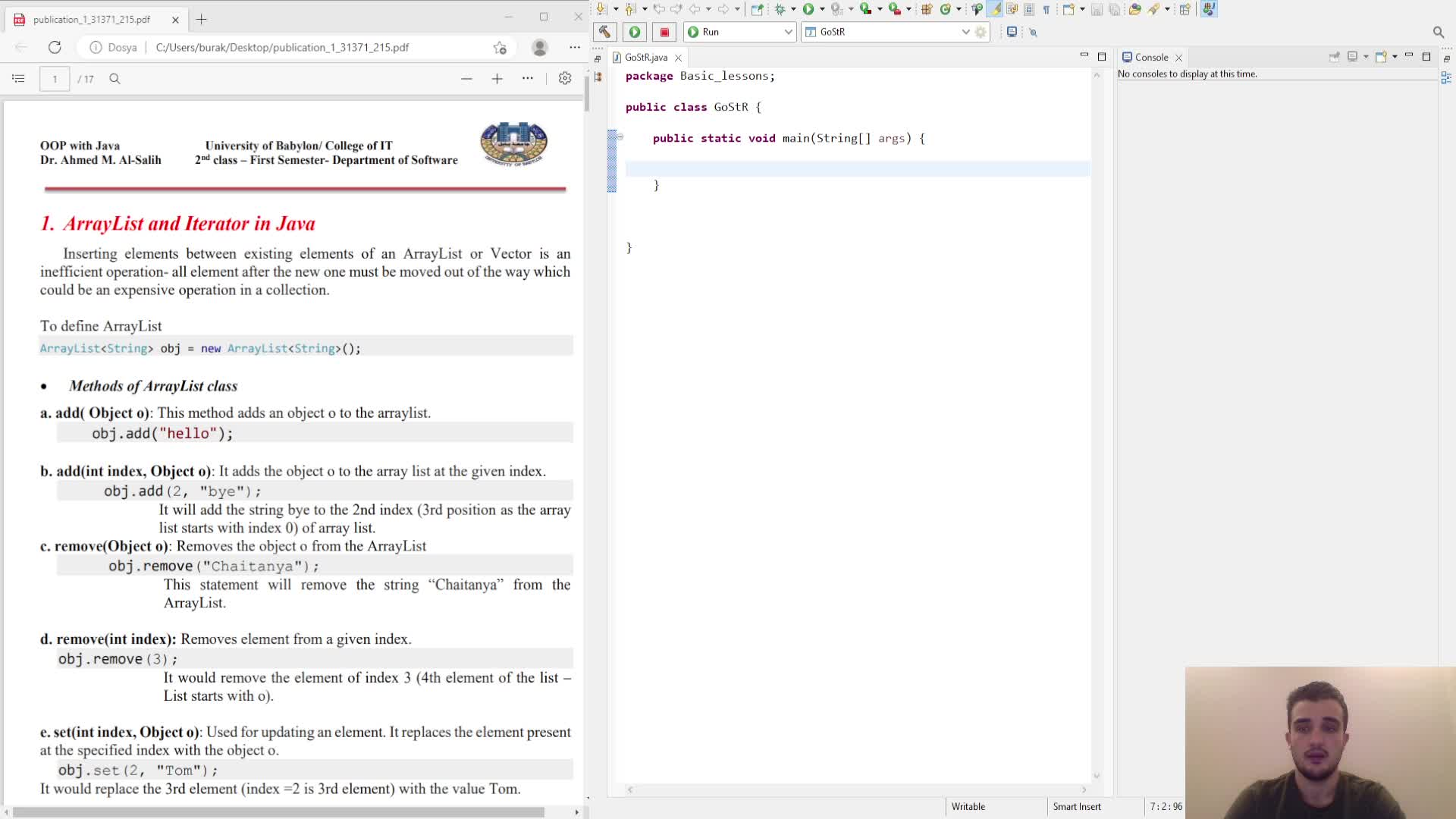This screenshot has width=1456, height=819.
Task: Collapse the main method fold marker
Action: pyautogui.click(x=620, y=137)
